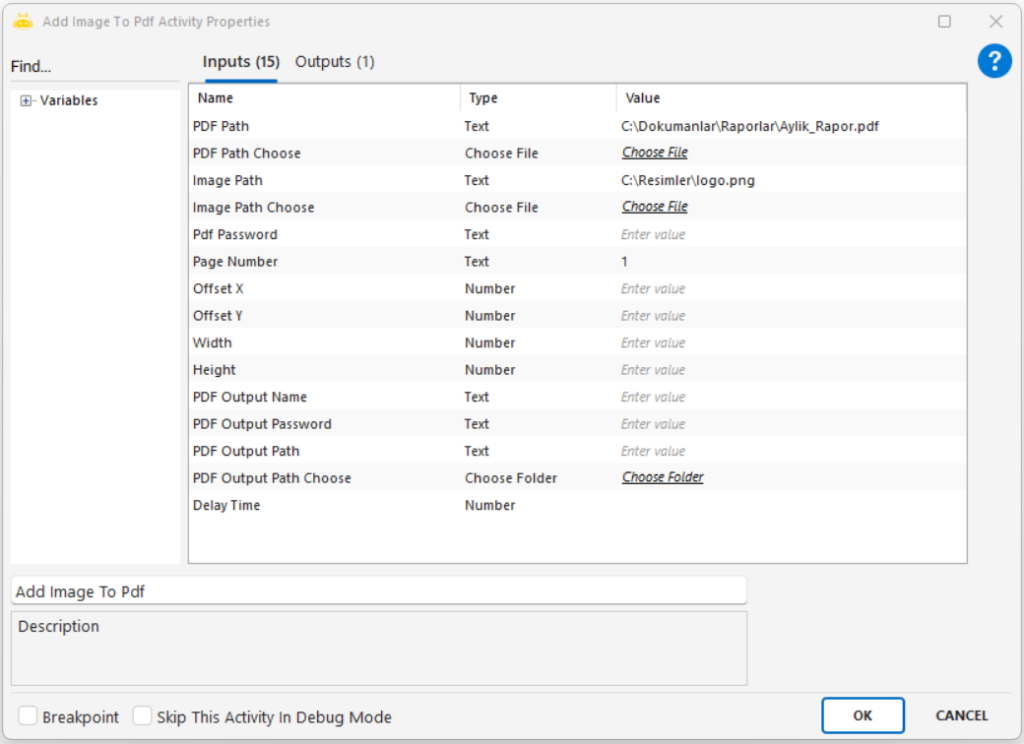Screen dimensions: 1024x744
Task: Close the activity properties dialog
Action: (995, 21)
